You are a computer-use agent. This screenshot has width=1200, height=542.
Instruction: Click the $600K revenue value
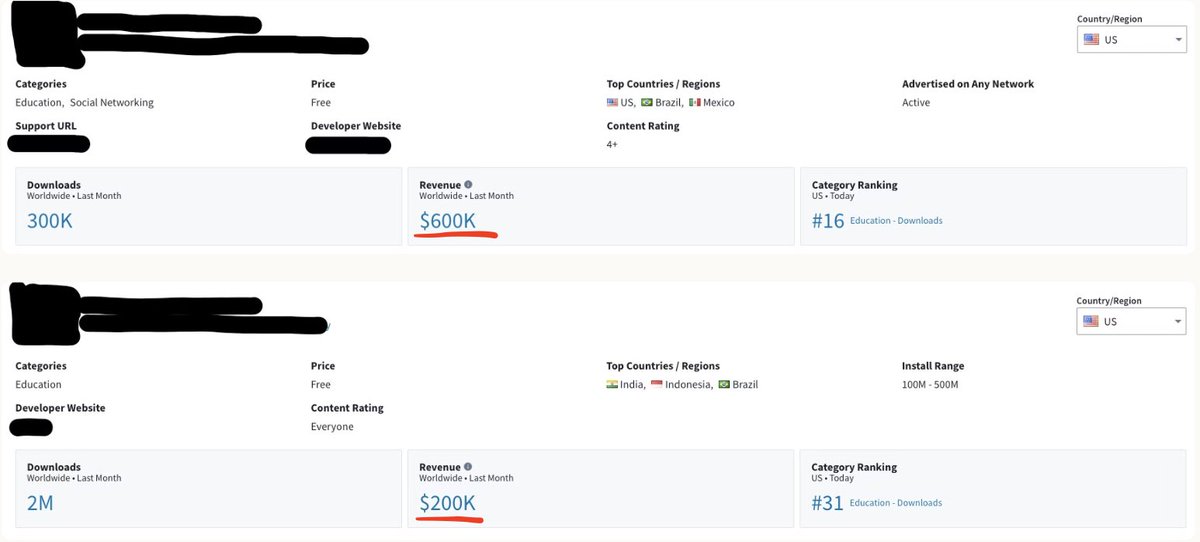[x=447, y=221]
